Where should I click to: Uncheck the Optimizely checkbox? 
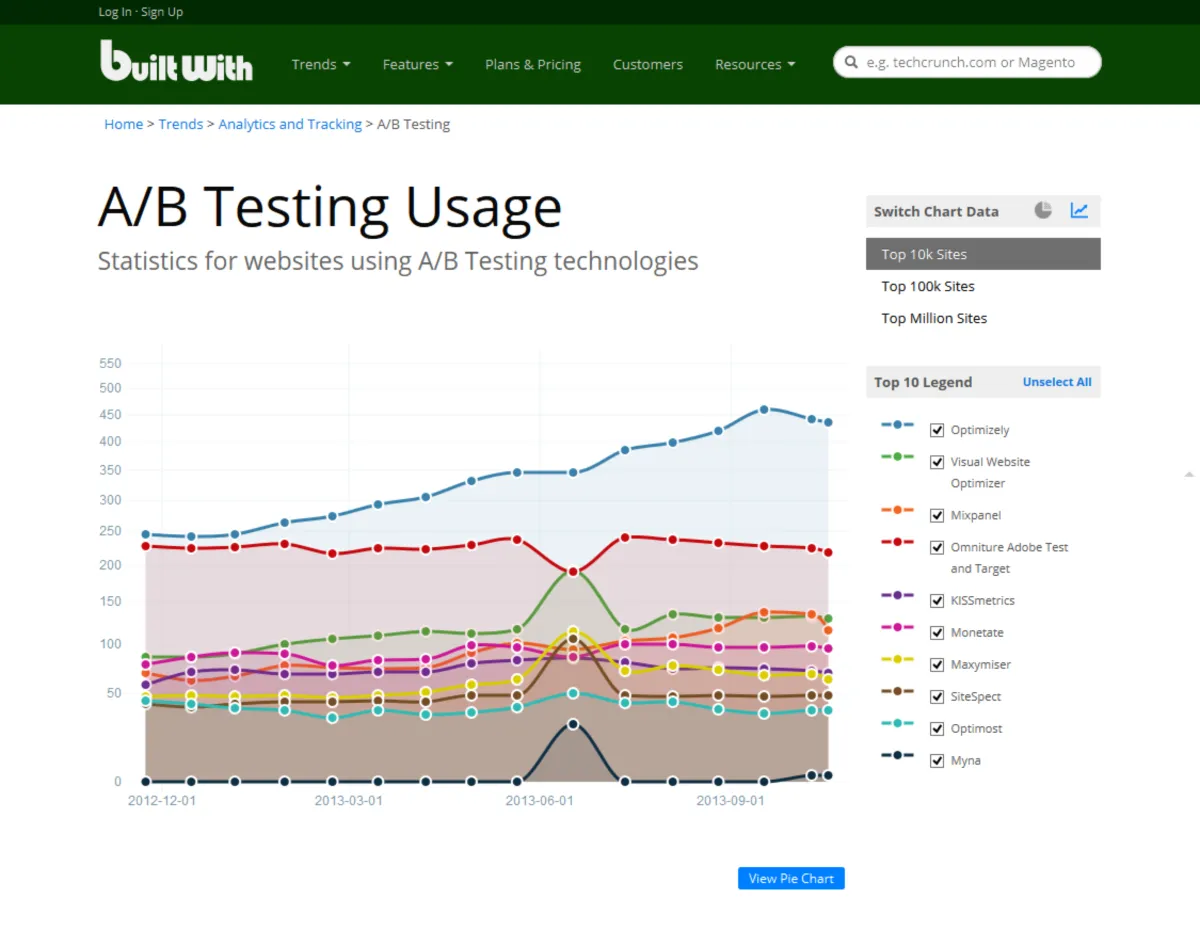coord(937,430)
